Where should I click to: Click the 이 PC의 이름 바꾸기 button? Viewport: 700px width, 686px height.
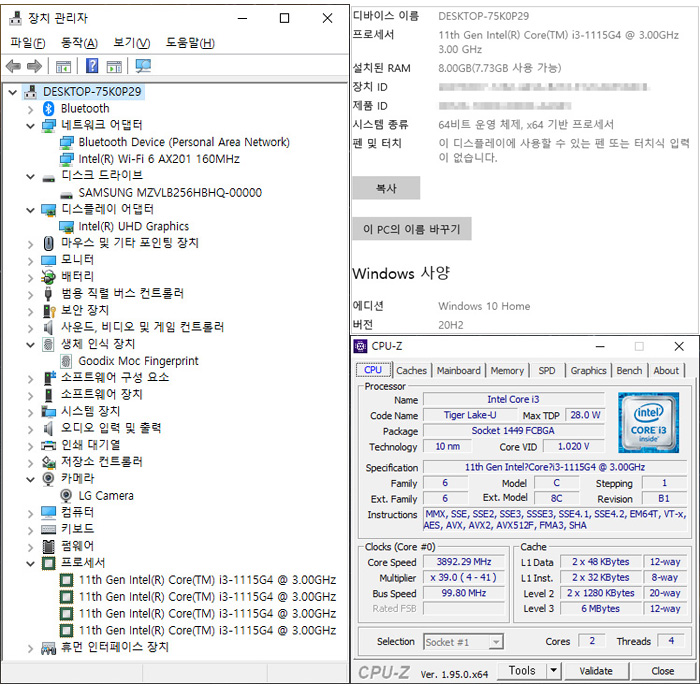412,229
